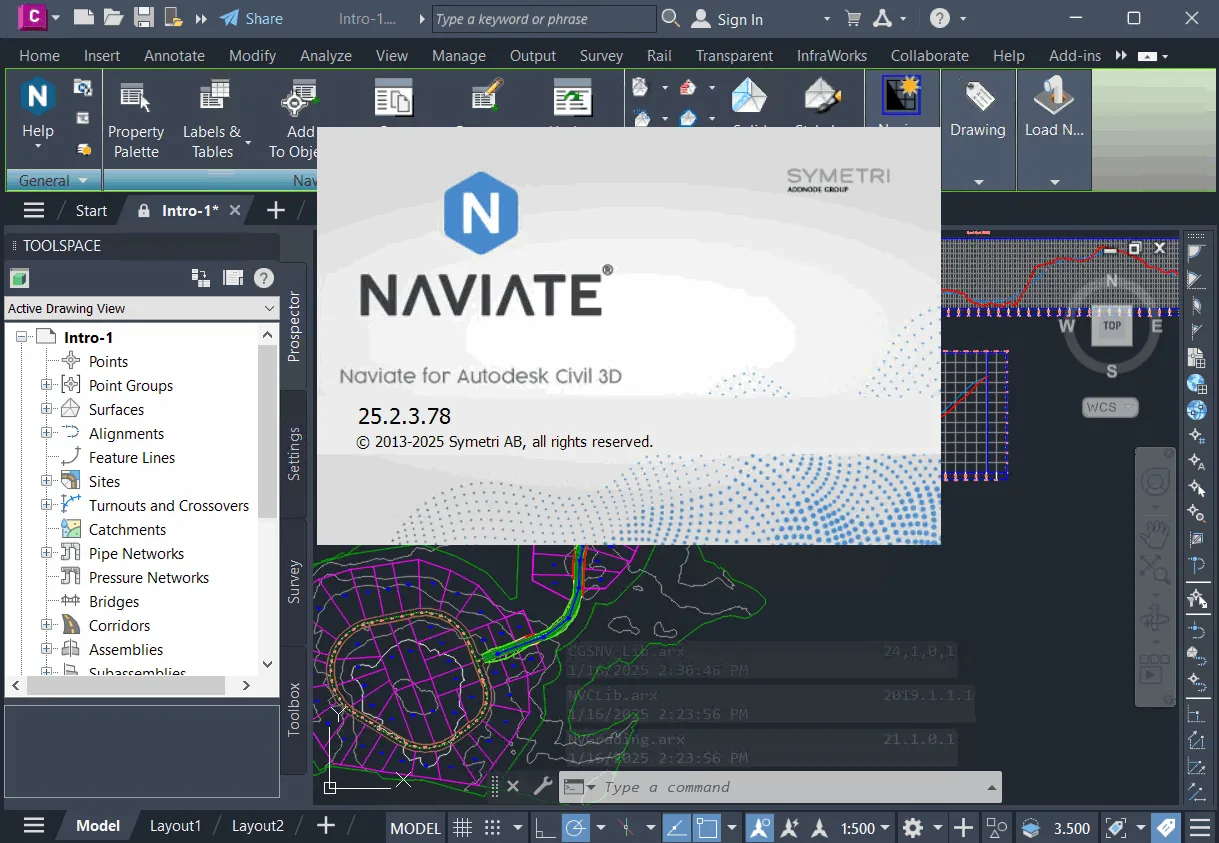Screen dimensions: 1219x843
Task: Switch to the Layout1 tab
Action: tap(175, 826)
